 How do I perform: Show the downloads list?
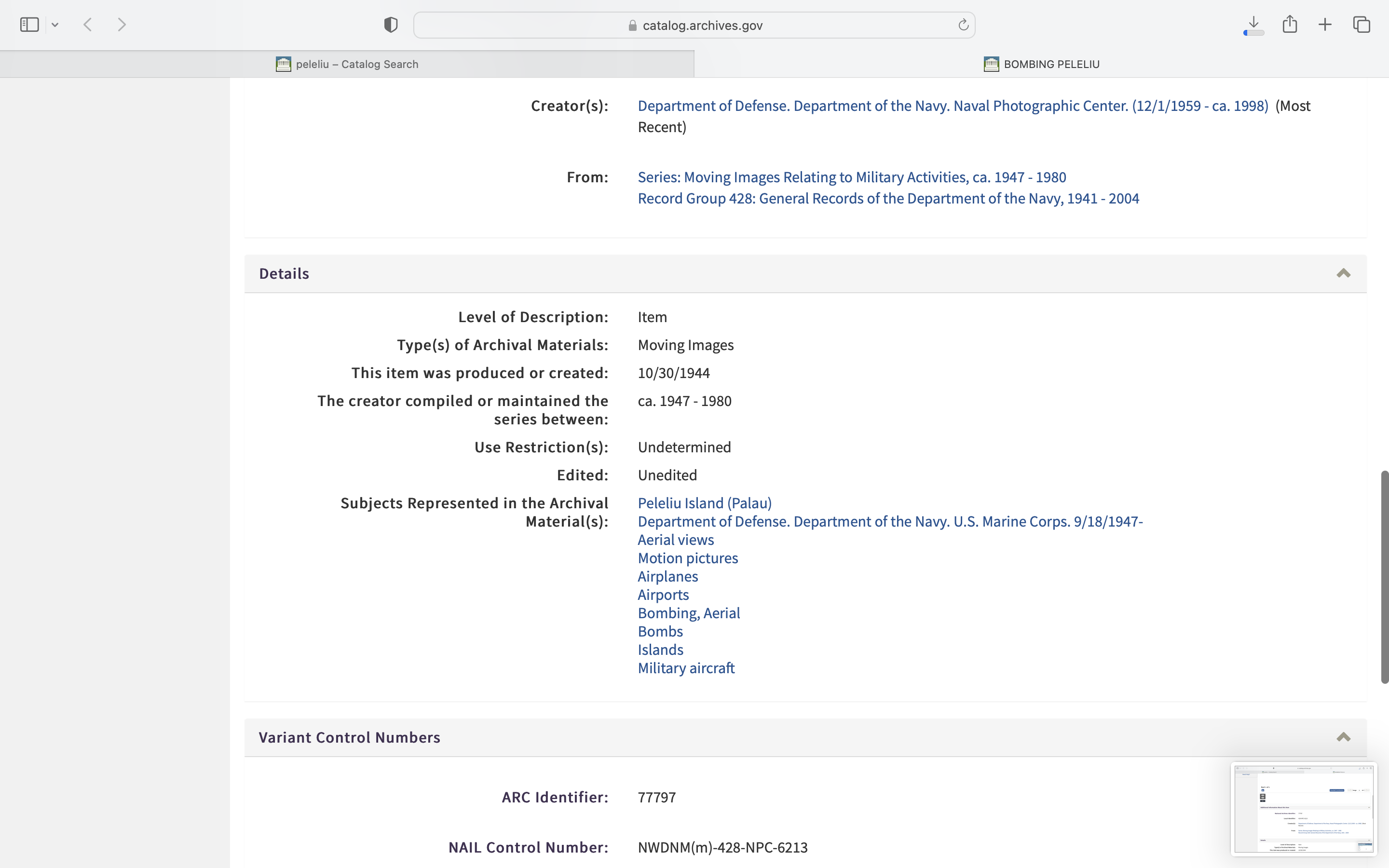click(1253, 25)
